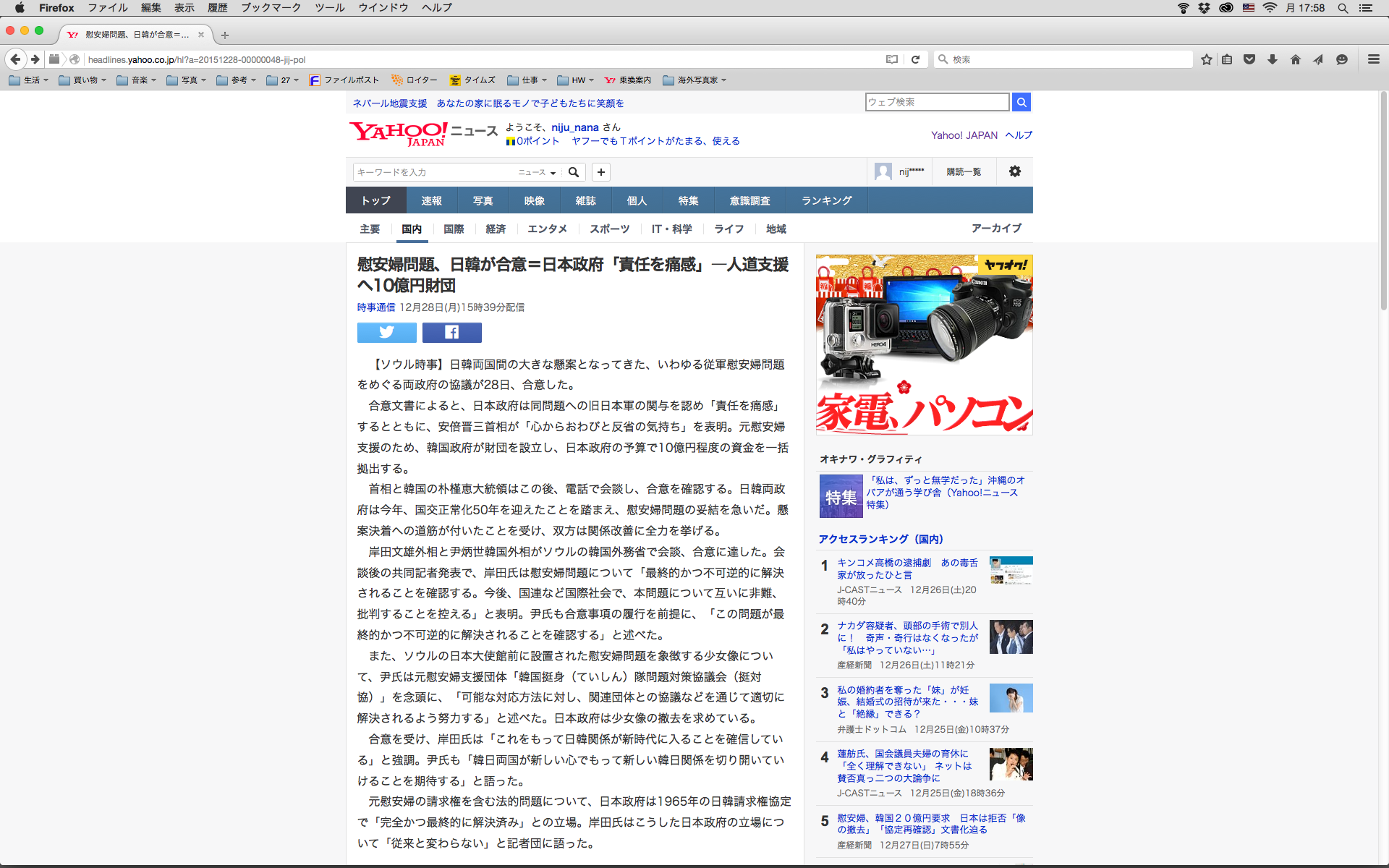Image resolution: width=1389 pixels, height=868 pixels.
Task: Save page to Pocket
Action: 1249,59
